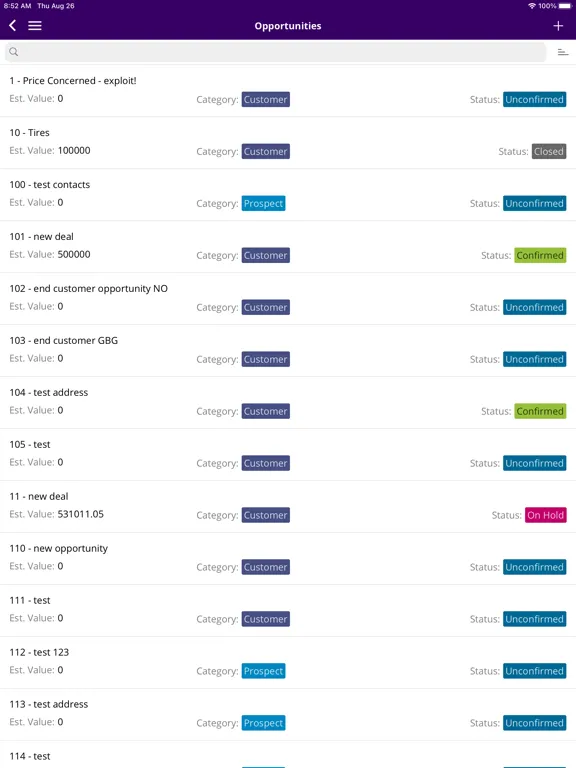This screenshot has width=576, height=768.
Task: Open the 10 - Tires opportunity
Action: [288, 143]
